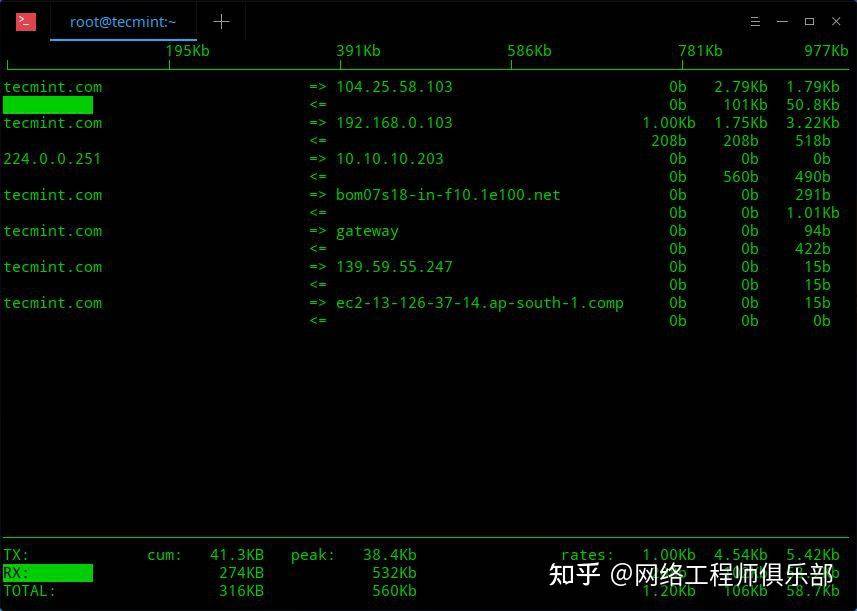The image size is (857, 611).
Task: Click the 101Kb rate value
Action: tap(746, 105)
